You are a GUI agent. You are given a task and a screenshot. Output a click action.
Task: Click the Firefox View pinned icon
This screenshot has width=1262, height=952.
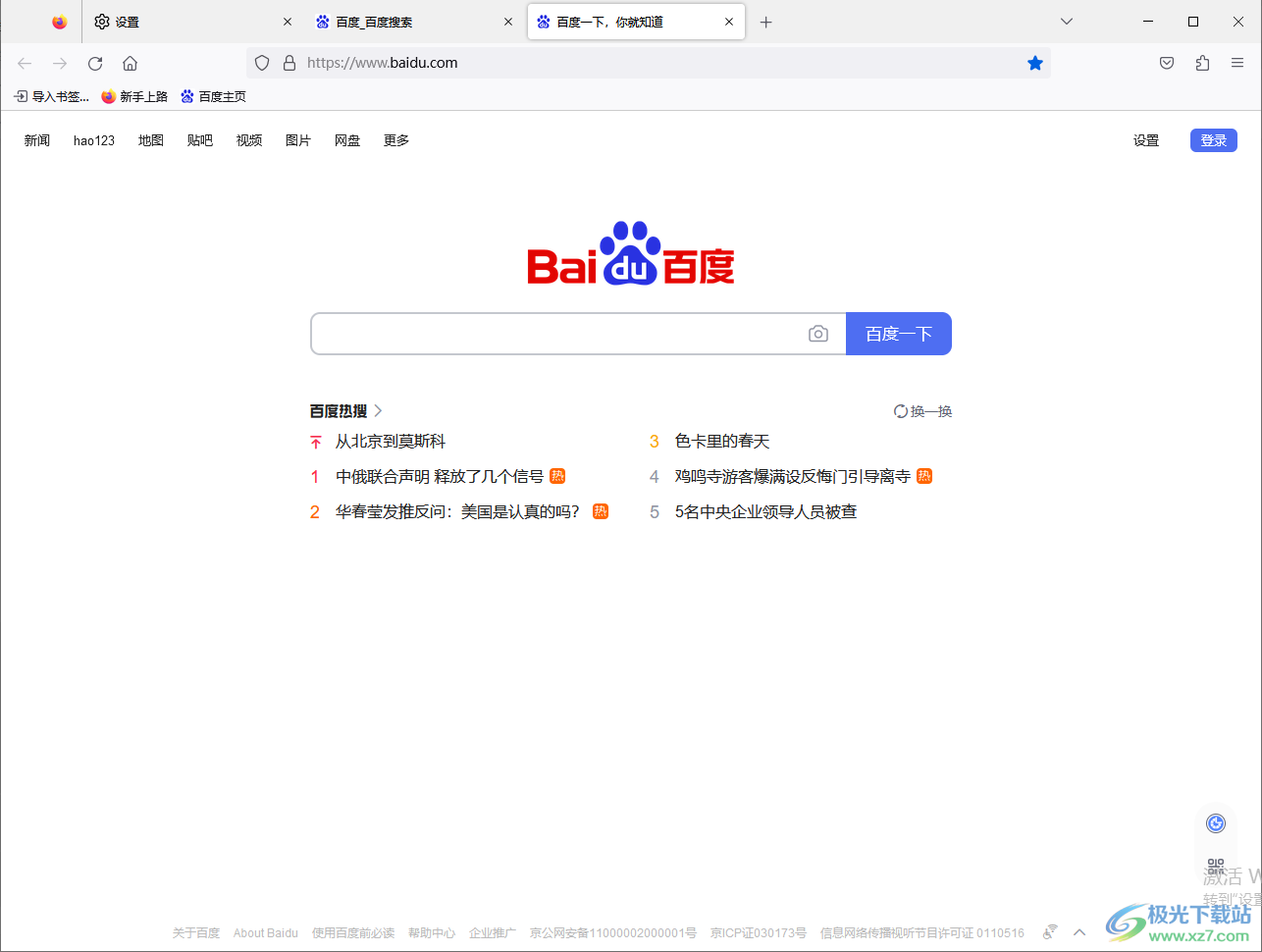(x=60, y=22)
